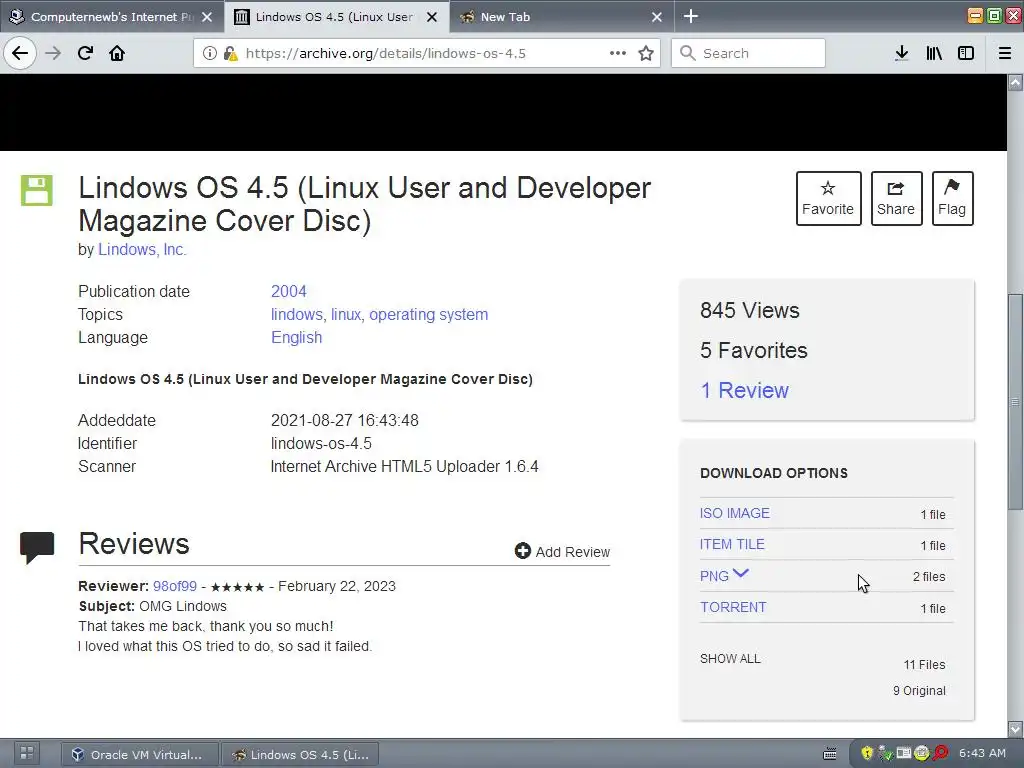This screenshot has height=768, width=1024.
Task: Focus the Lindows OS 4.5 taskbar item
Action: (300, 754)
